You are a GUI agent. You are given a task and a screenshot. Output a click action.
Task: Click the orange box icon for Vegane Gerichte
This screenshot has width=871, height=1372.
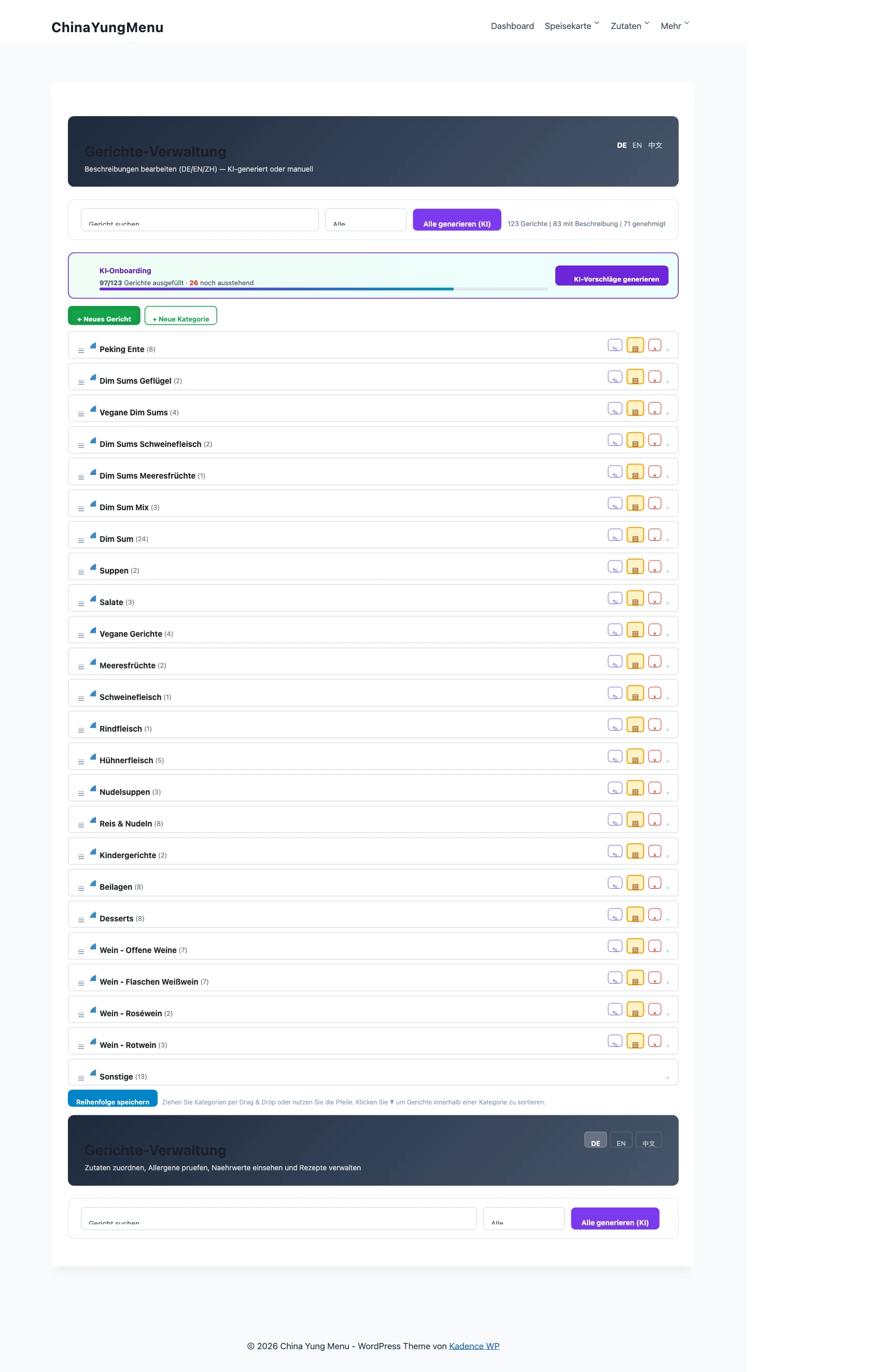635,630
